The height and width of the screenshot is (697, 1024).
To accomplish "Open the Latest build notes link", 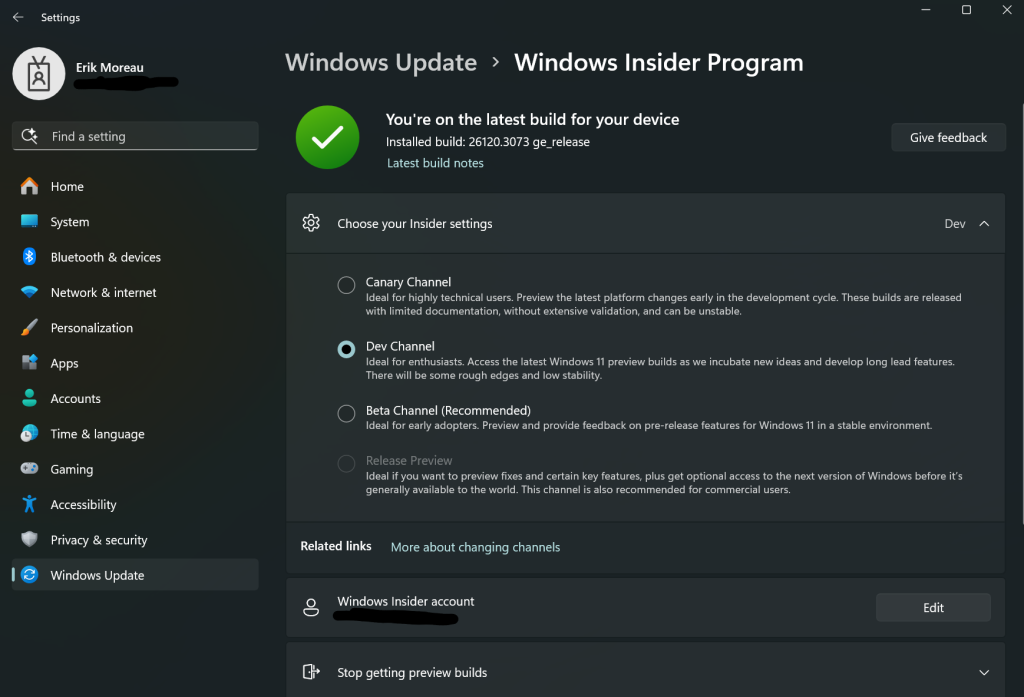I will pos(435,163).
